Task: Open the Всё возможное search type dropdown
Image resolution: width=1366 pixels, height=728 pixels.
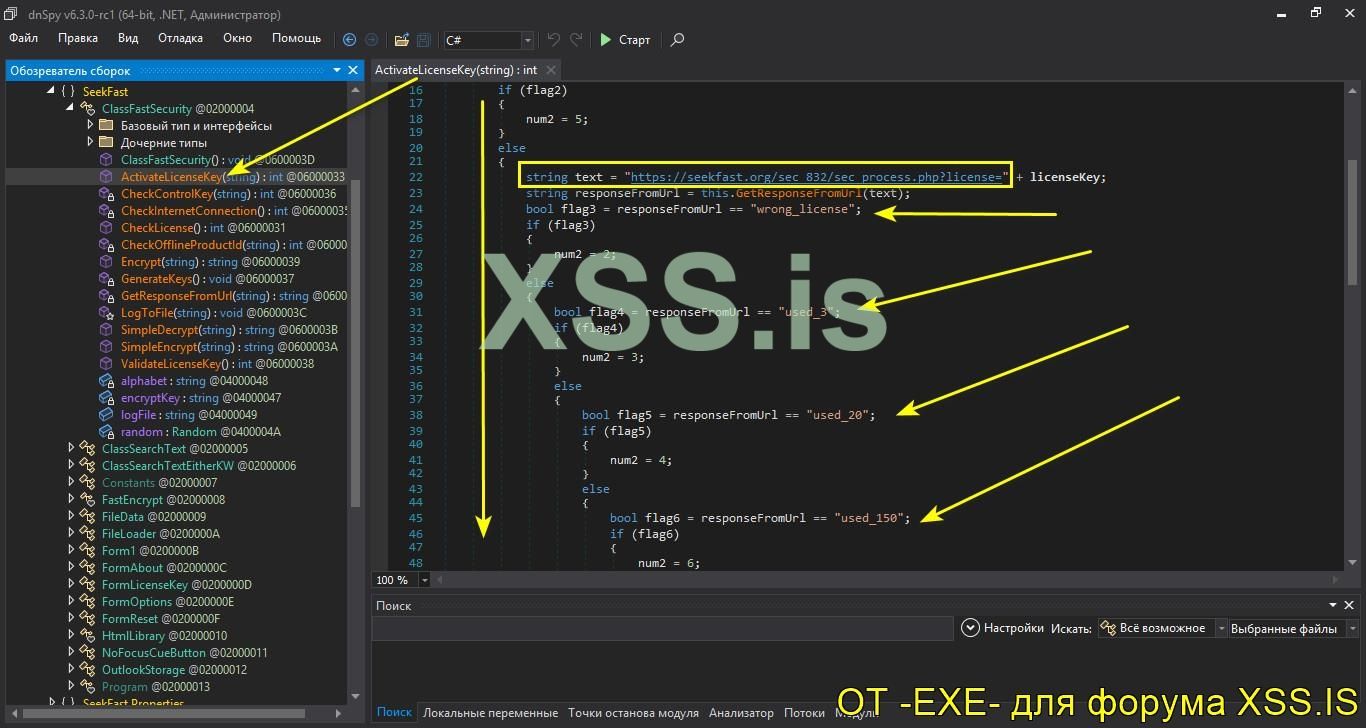Action: point(1162,628)
